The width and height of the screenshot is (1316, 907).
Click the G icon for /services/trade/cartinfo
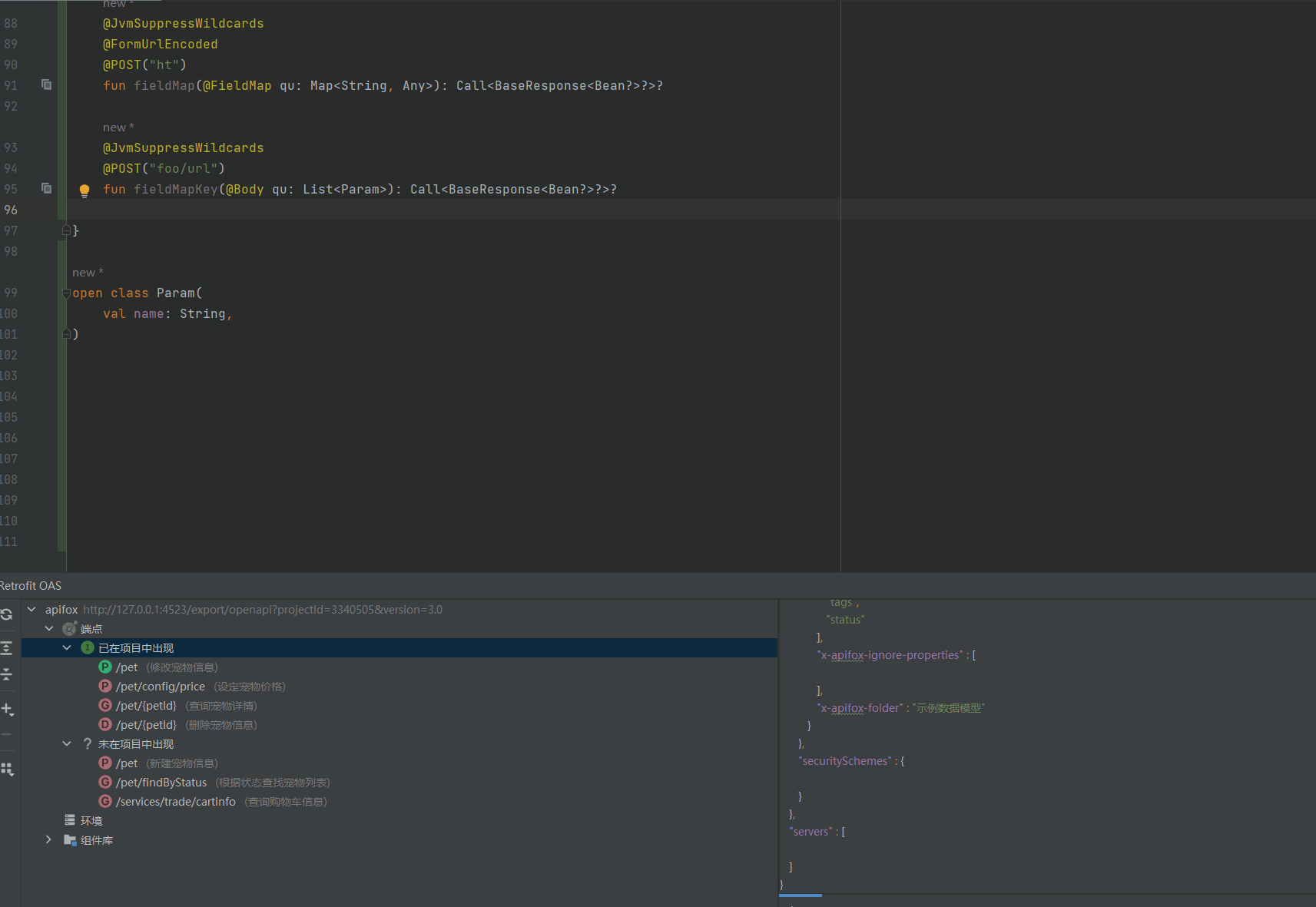coord(105,801)
